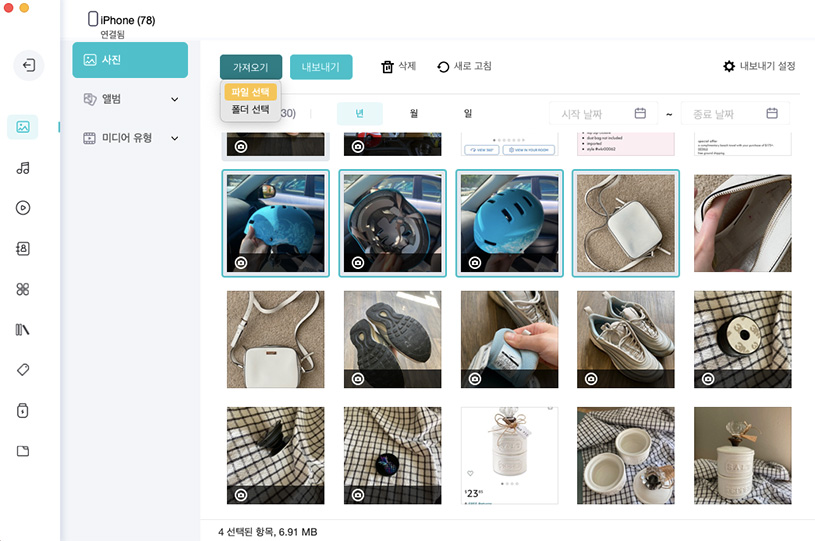Screen dimensions: 815x541
Task: Click the gear icon for 내보내기 설정
Action: pos(729,67)
